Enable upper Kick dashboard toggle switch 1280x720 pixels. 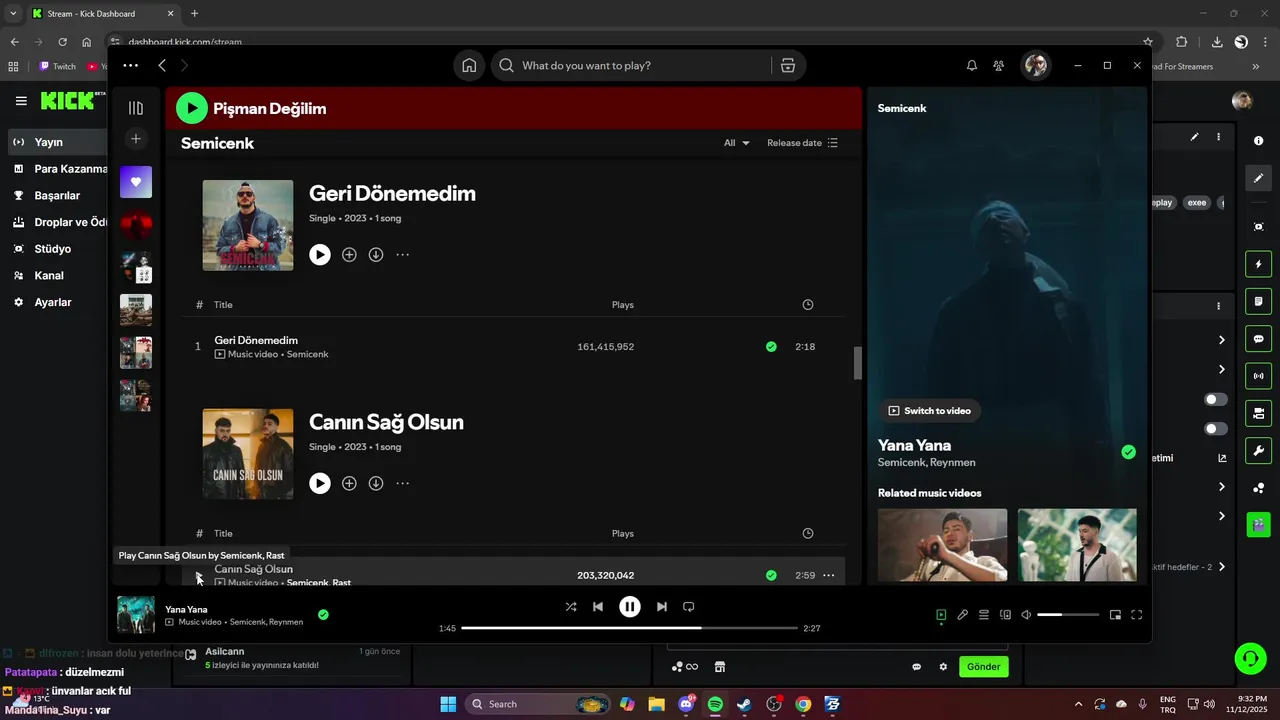pos(1216,399)
